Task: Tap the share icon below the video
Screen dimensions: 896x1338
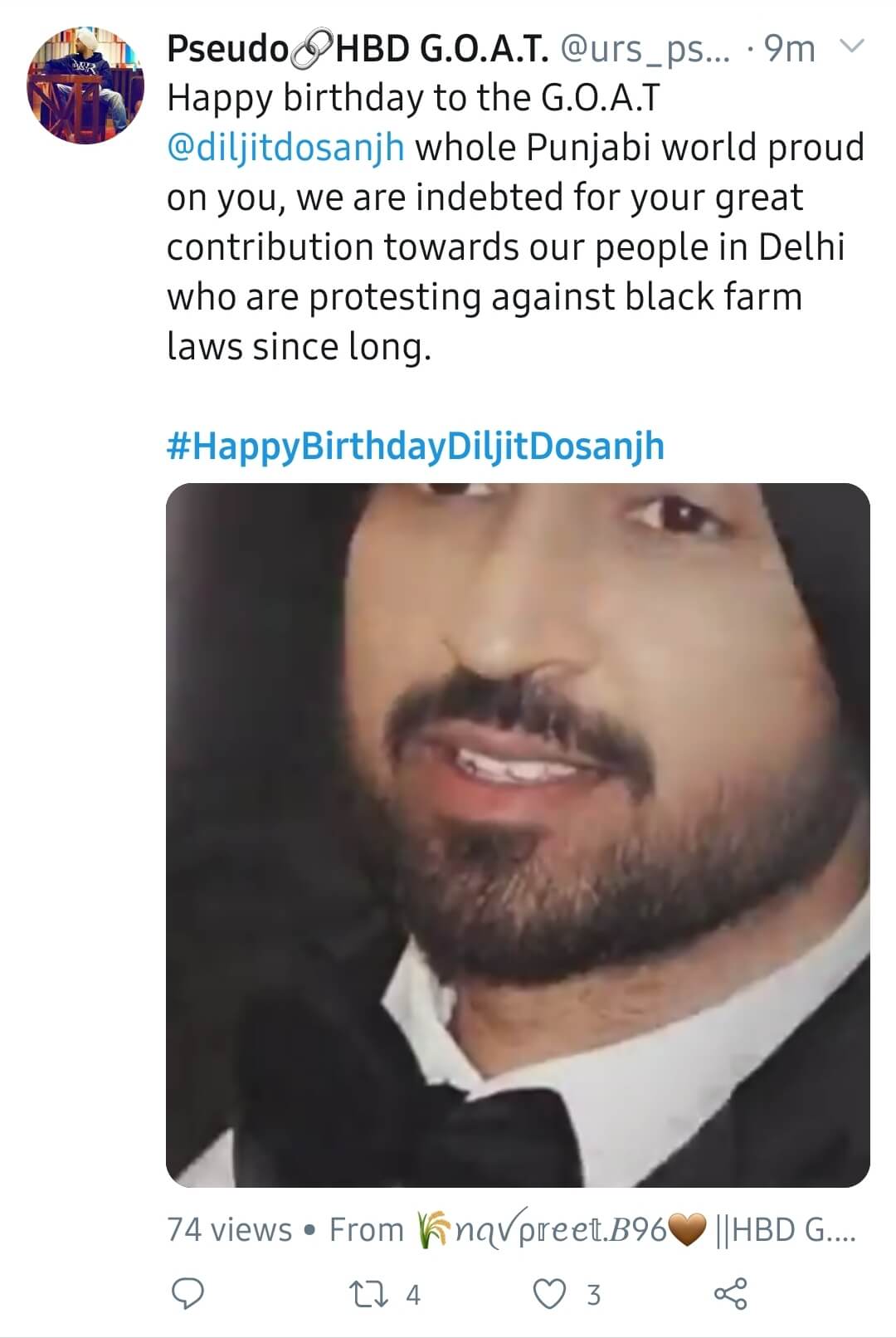Action: (x=730, y=1293)
